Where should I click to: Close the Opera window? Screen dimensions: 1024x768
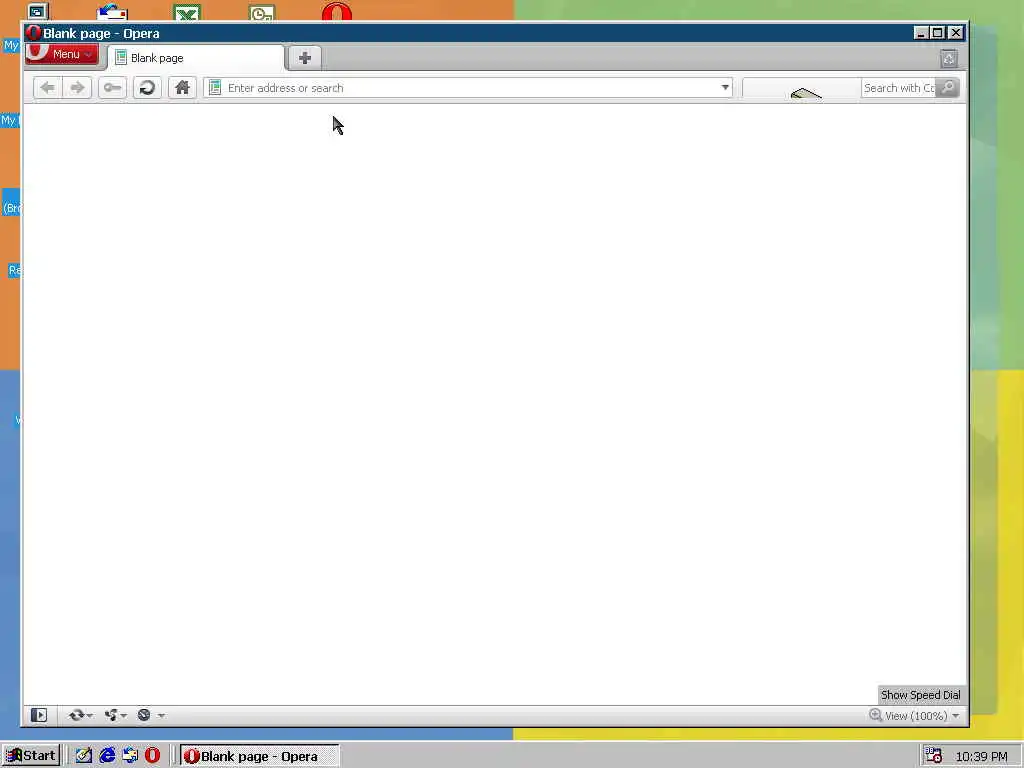click(x=955, y=33)
